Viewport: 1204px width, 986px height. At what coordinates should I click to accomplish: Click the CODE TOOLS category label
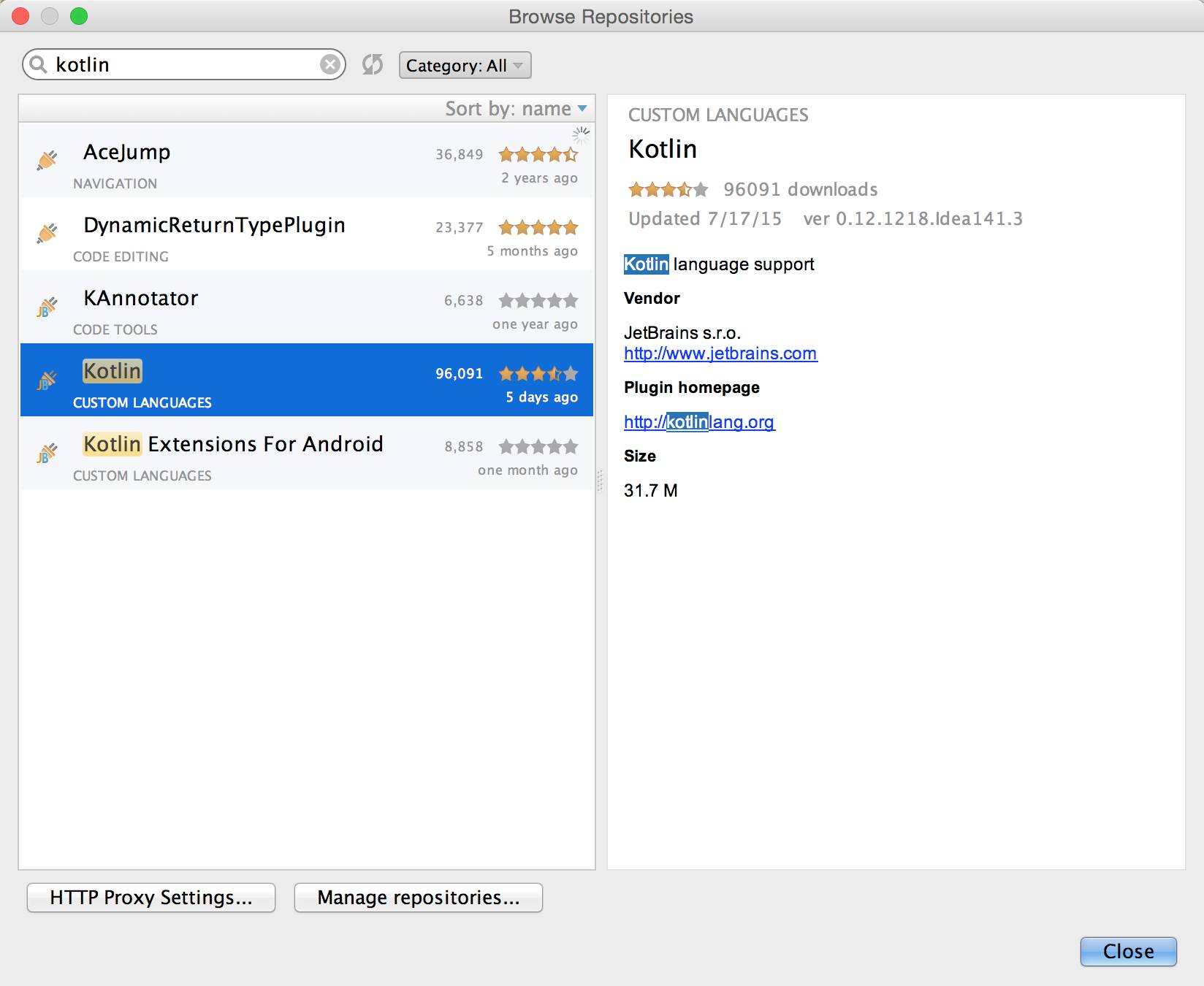point(115,330)
